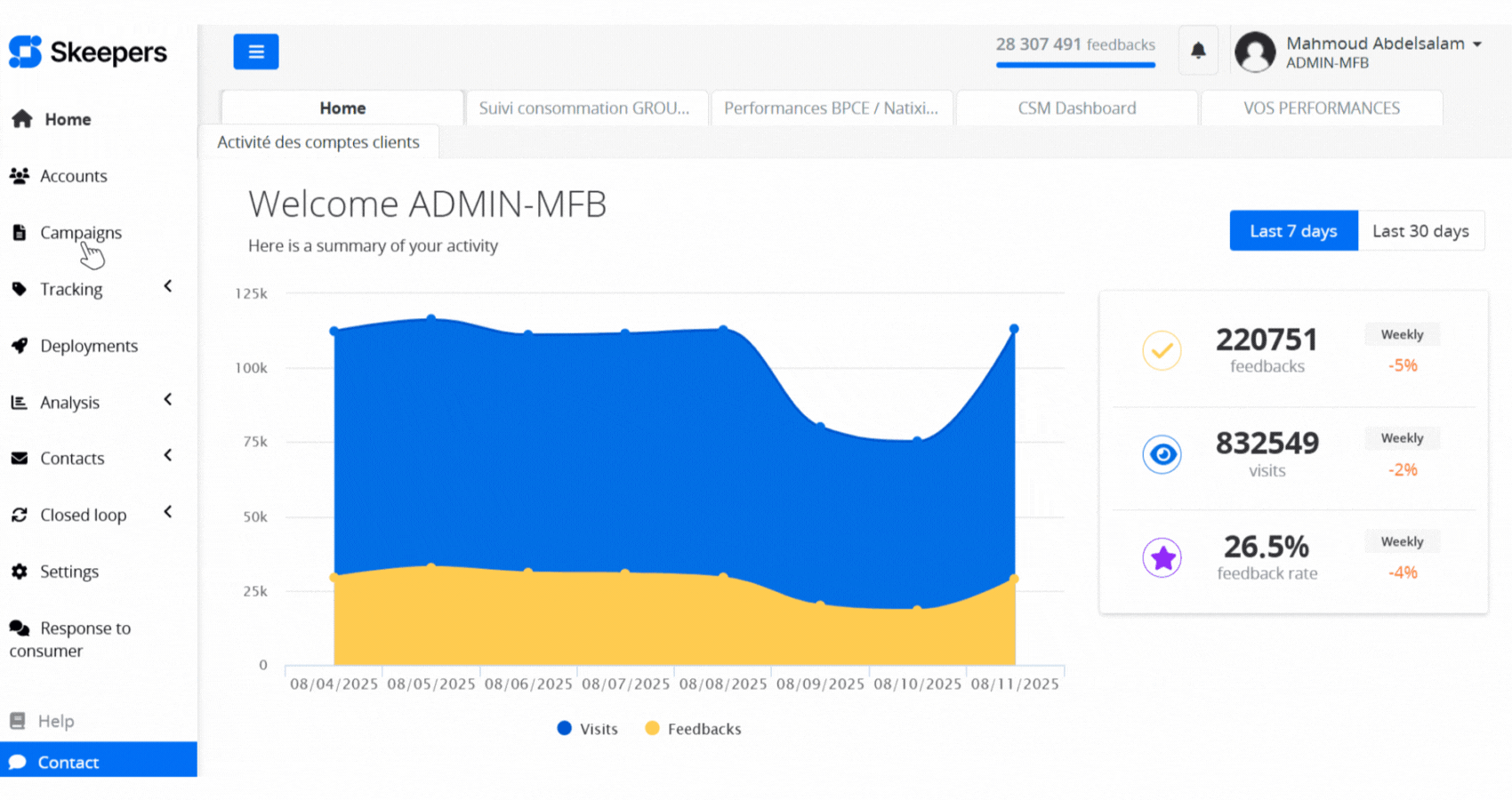Viewport: 1512px width, 800px height.
Task: Click the Tracking tag icon
Action: (x=19, y=289)
